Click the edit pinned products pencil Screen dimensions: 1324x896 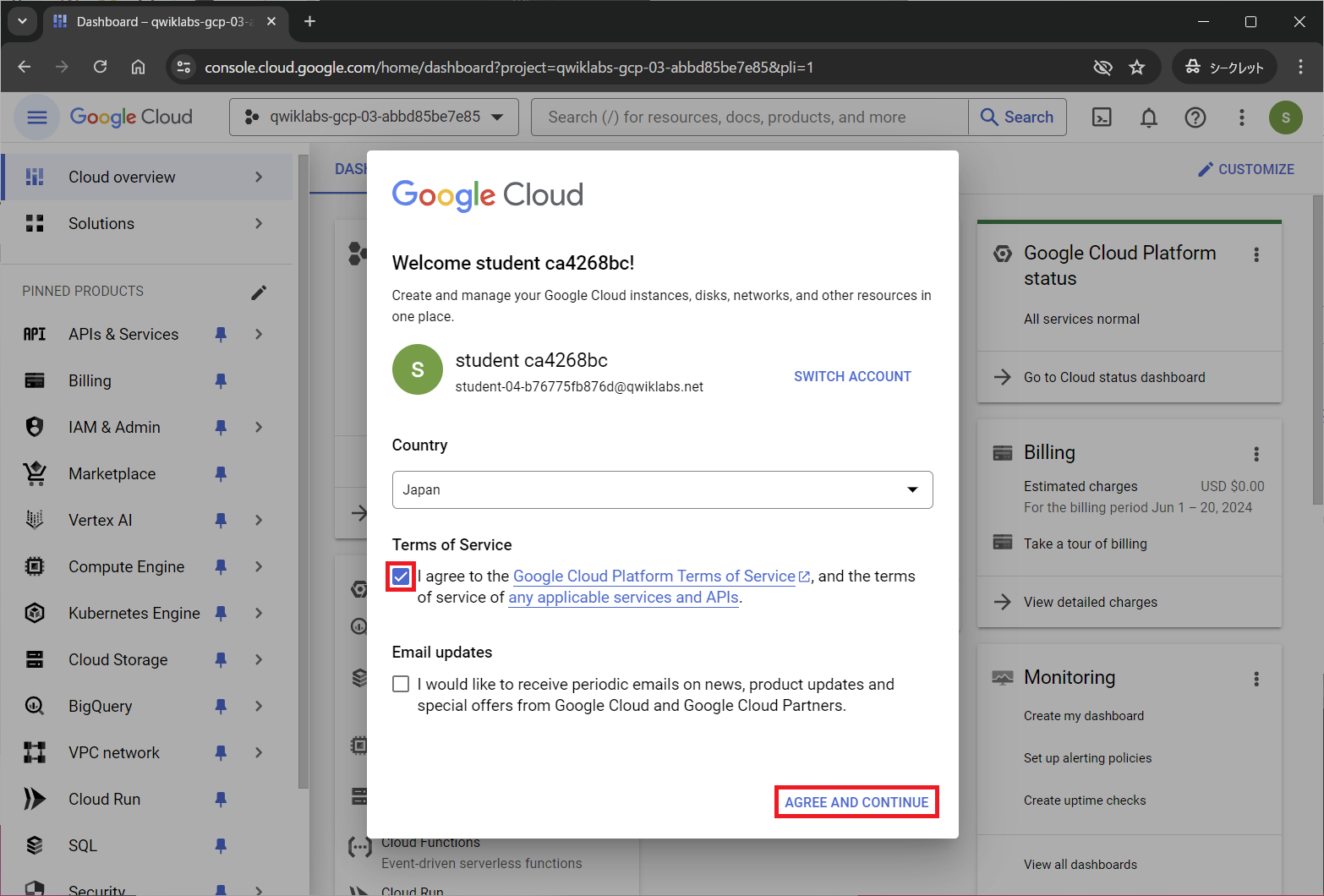coord(259,292)
